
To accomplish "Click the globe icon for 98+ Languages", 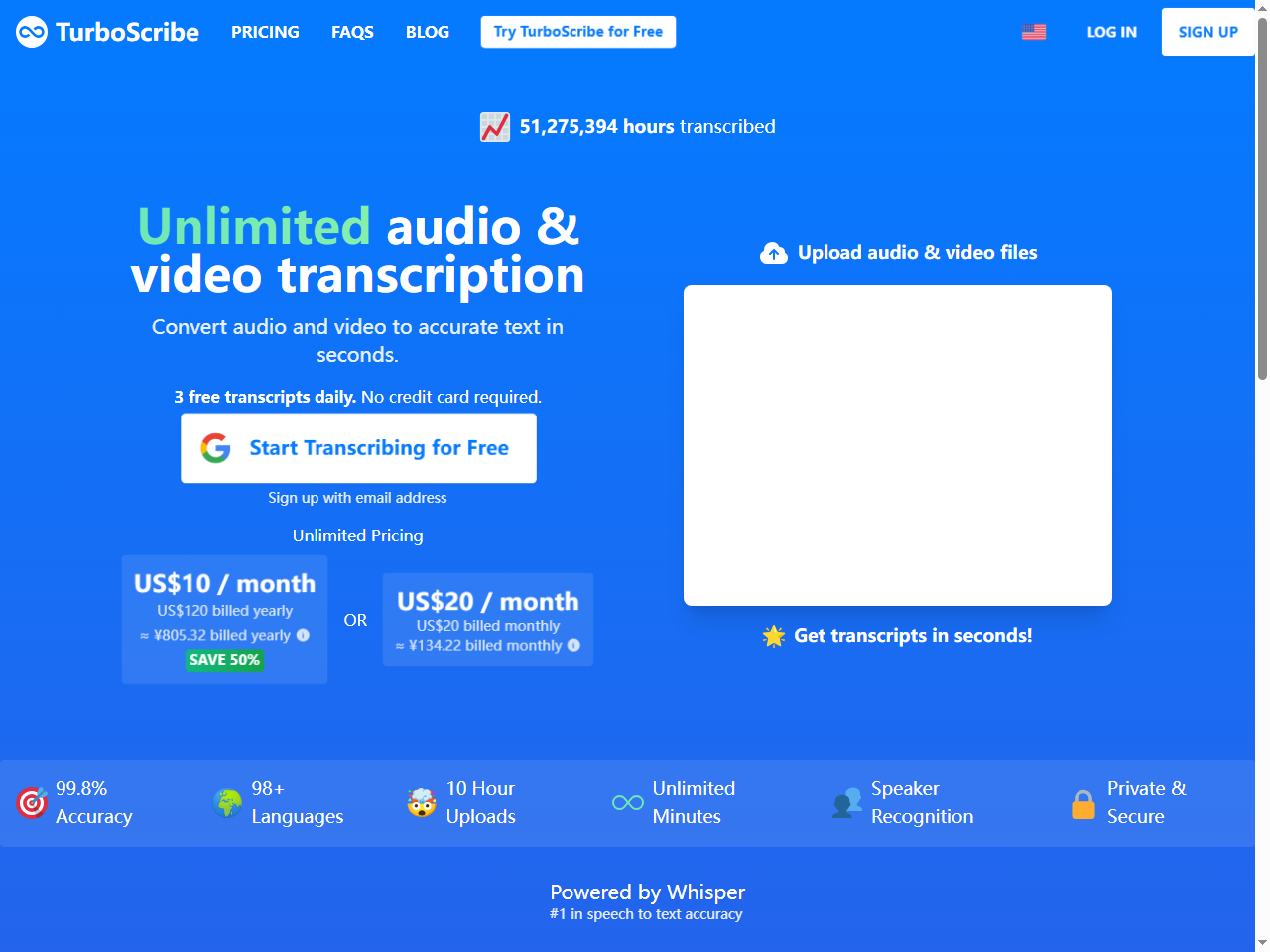I will pos(227,803).
